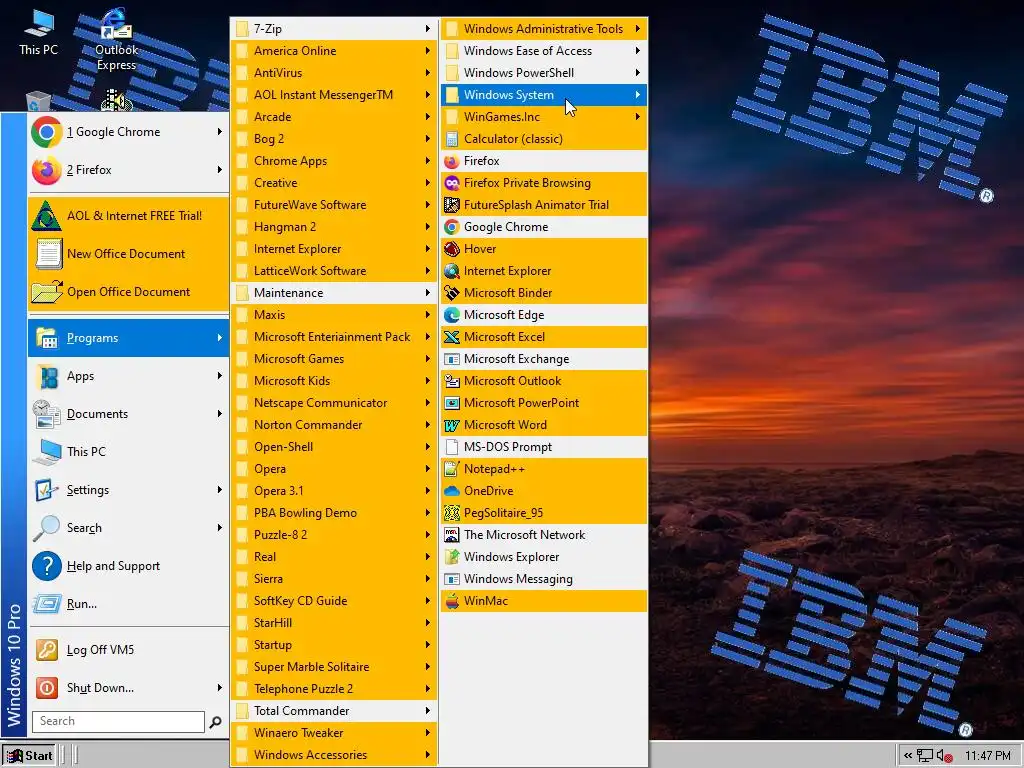
Task: Click the Calculator (classic) icon
Action: [x=451, y=139]
